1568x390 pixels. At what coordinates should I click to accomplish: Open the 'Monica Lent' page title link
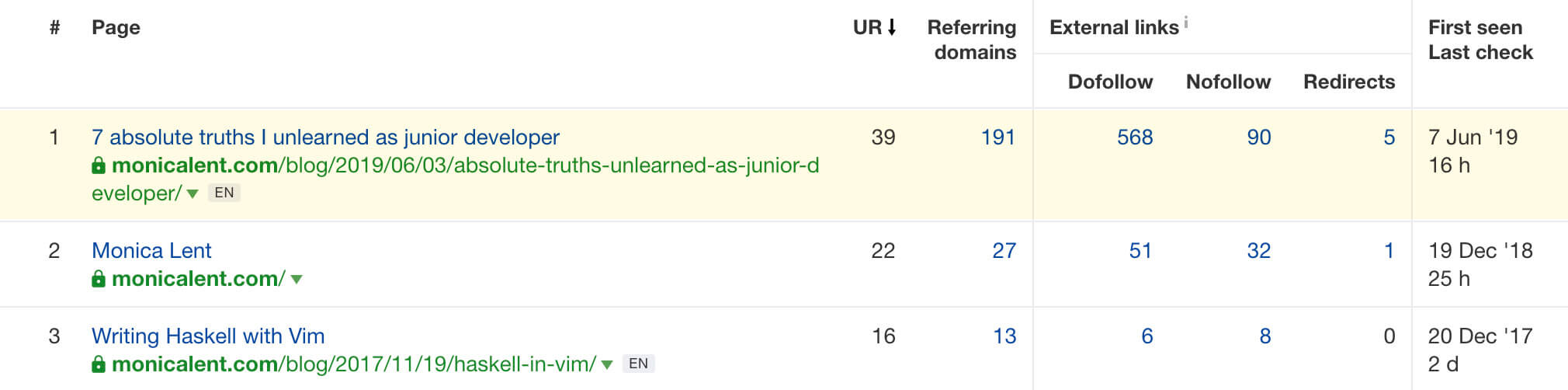151,251
